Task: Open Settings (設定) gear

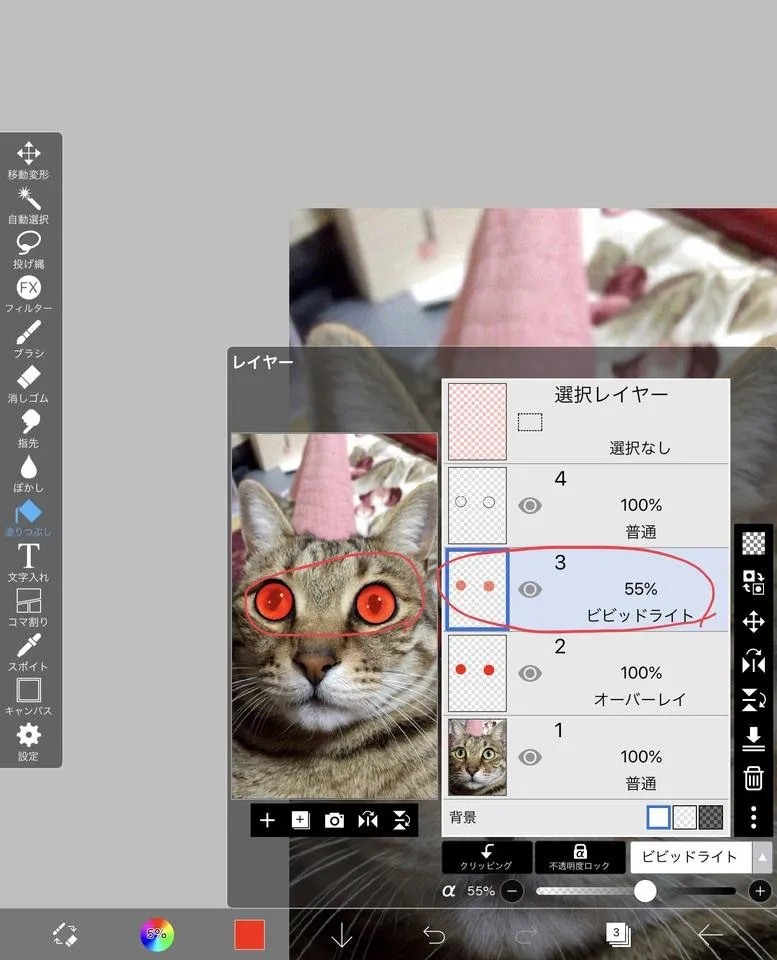Action: pyautogui.click(x=28, y=742)
